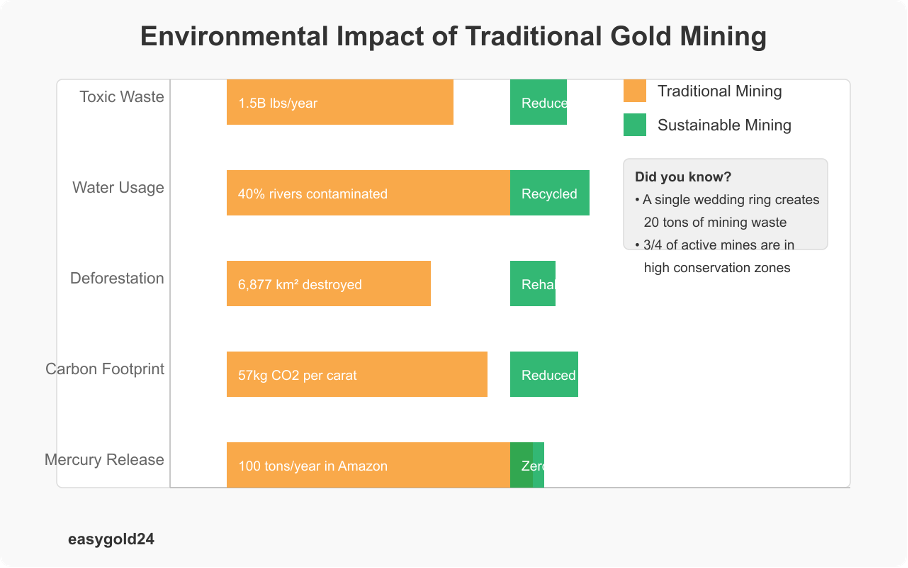Select the Toxic Waste axis label
The width and height of the screenshot is (908, 568).
pos(122,97)
